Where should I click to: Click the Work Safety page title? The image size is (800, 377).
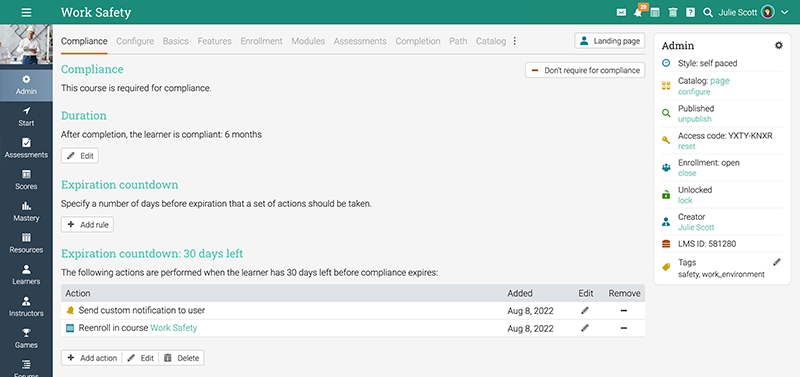[x=96, y=12]
